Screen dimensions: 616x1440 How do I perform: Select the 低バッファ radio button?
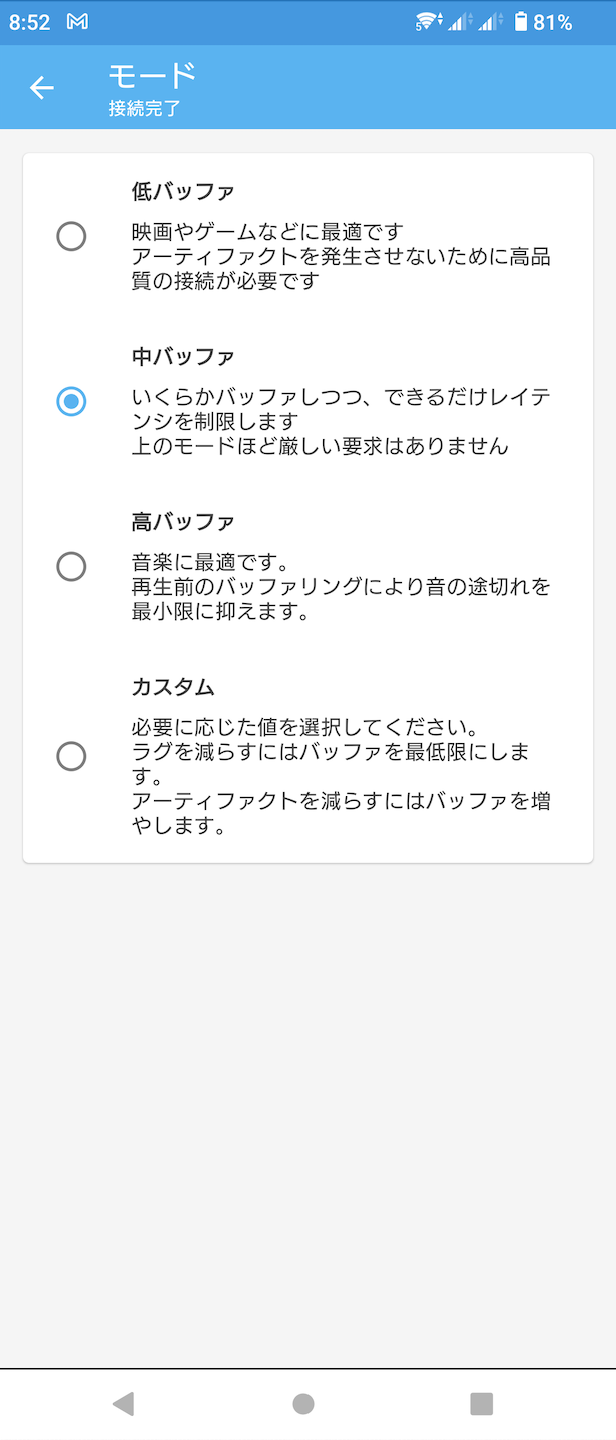[71, 237]
